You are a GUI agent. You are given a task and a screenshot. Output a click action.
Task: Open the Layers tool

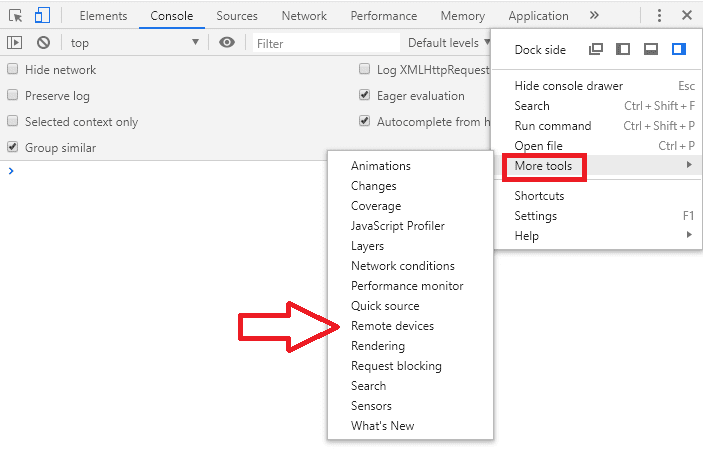tap(410, 245)
